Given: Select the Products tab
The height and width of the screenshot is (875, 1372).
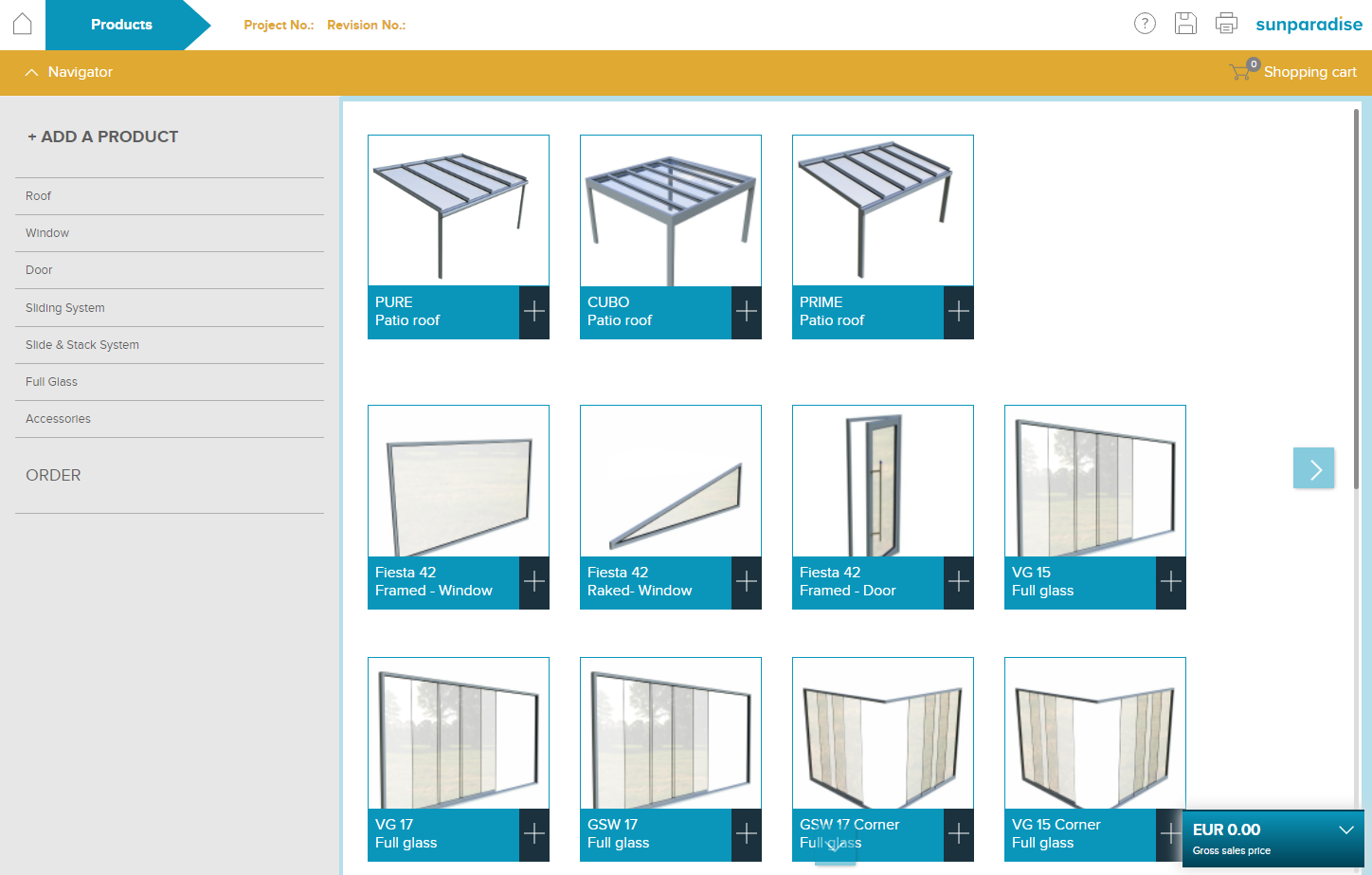Looking at the screenshot, I should pyautogui.click(x=121, y=25).
